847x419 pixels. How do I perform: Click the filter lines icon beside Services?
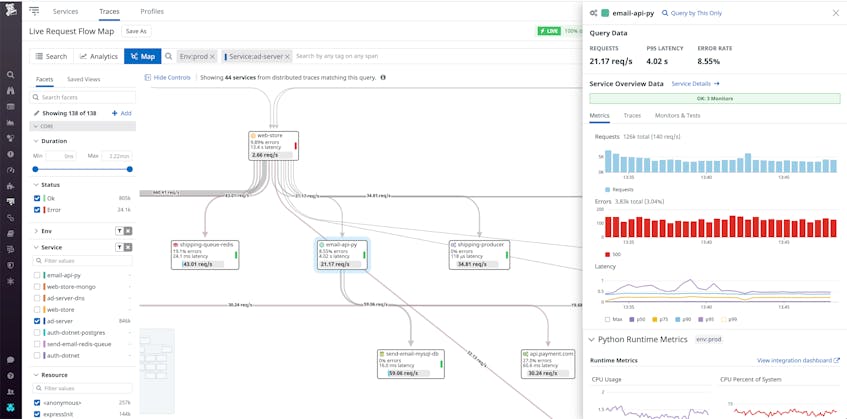click(x=34, y=11)
